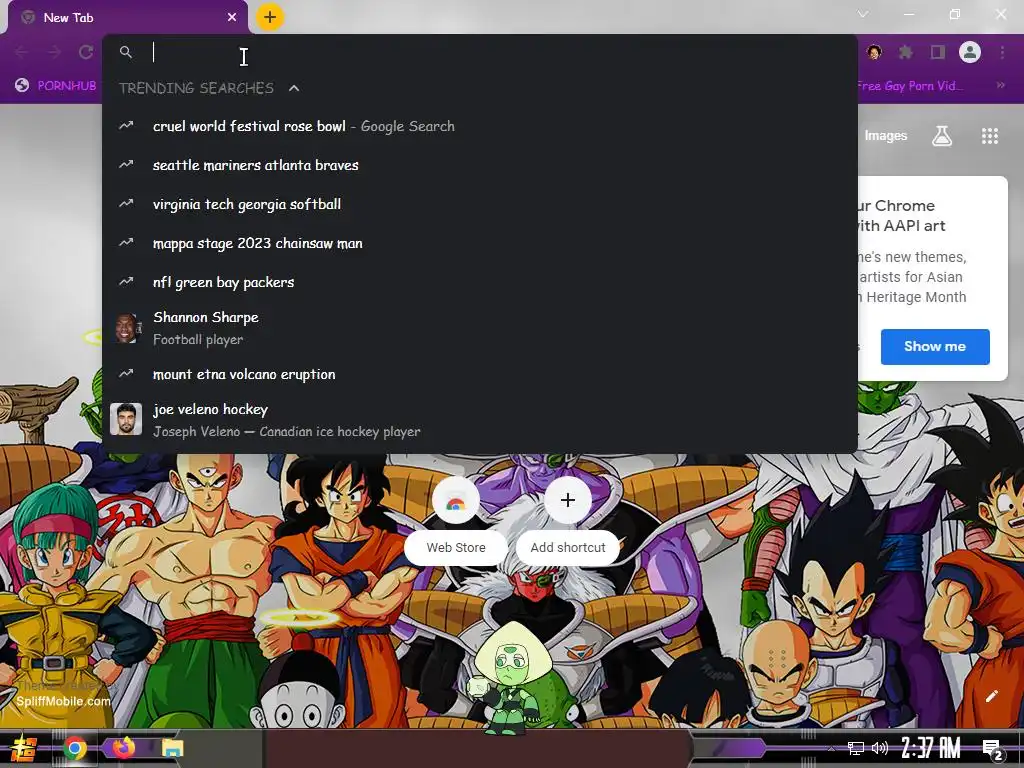Close the New Tab tab
The height and width of the screenshot is (768, 1024).
tap(232, 18)
